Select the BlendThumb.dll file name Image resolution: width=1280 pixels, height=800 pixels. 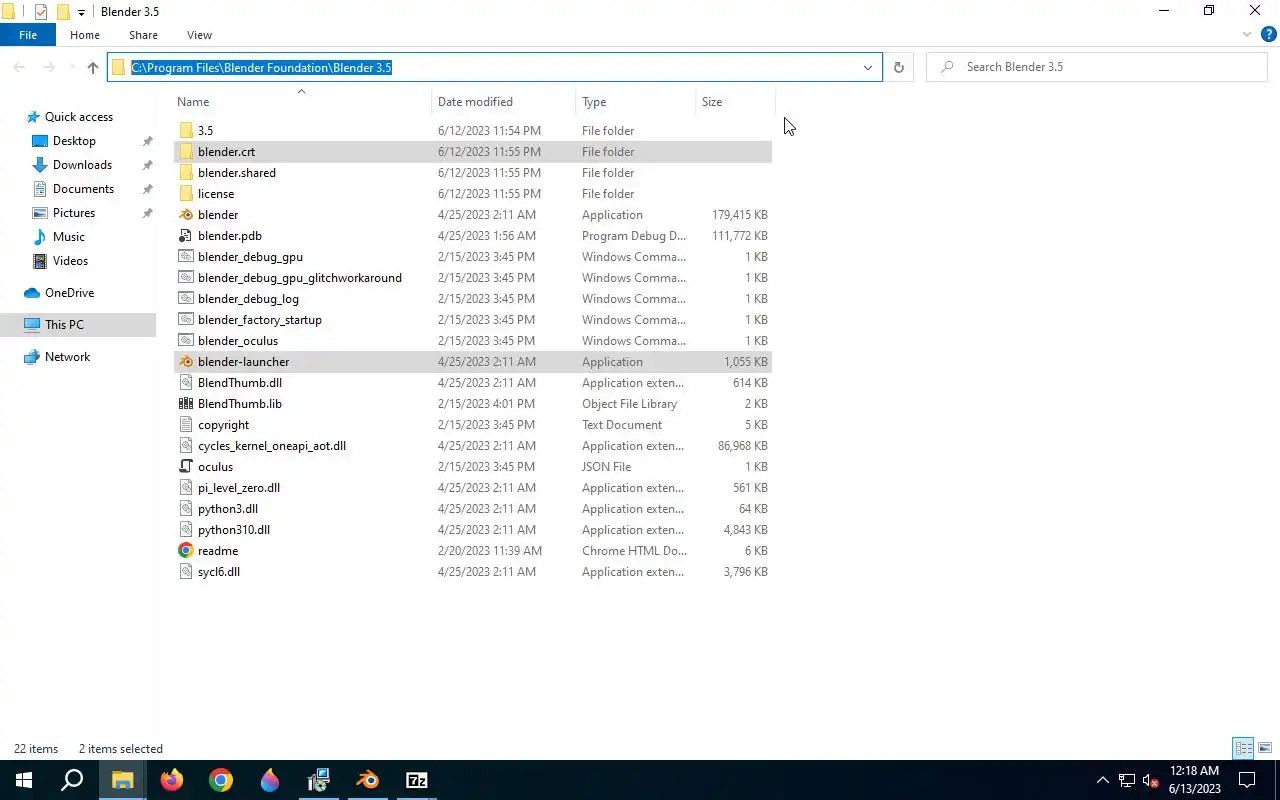pos(240,383)
